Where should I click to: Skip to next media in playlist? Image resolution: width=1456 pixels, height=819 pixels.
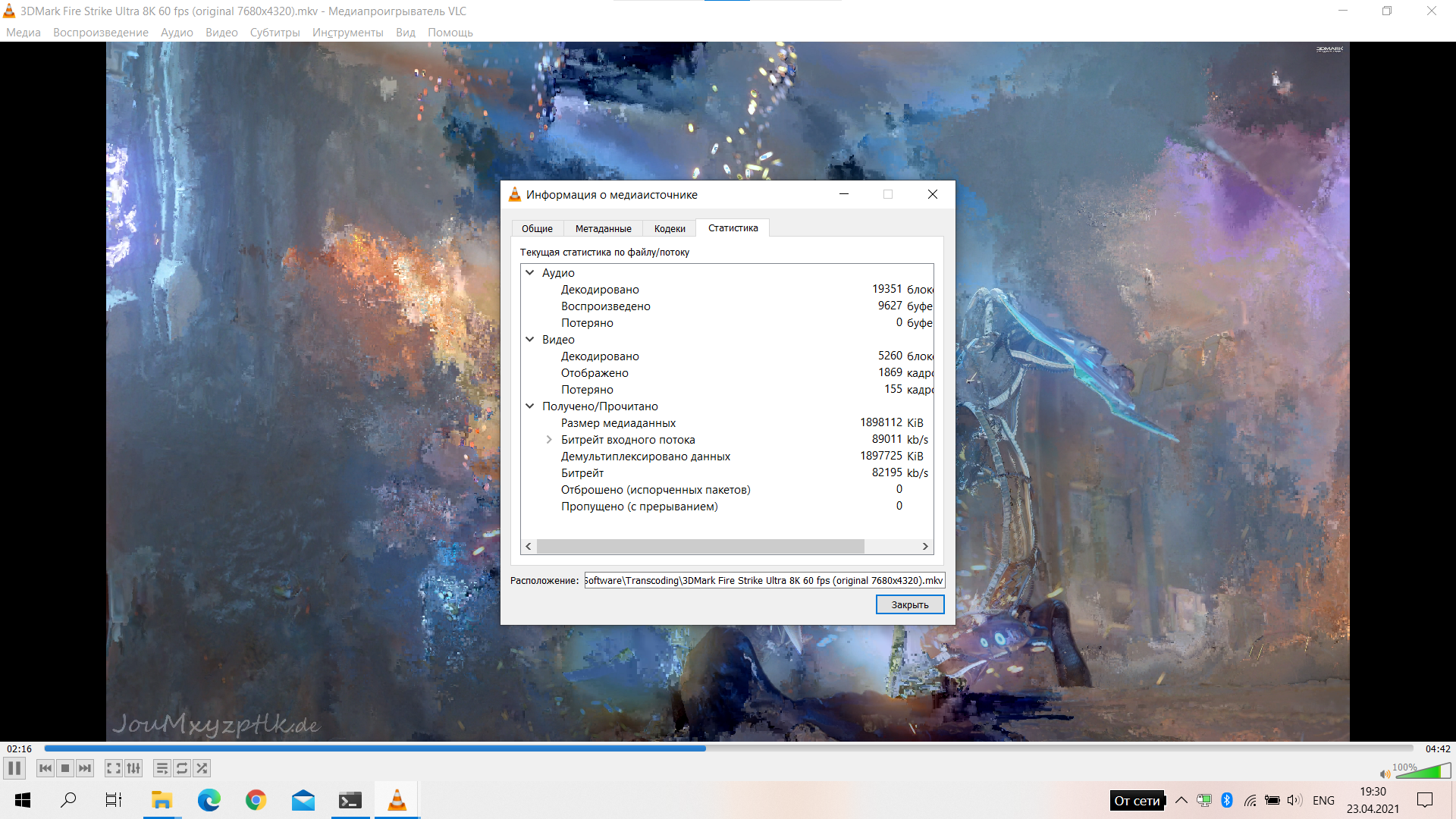click(x=85, y=768)
